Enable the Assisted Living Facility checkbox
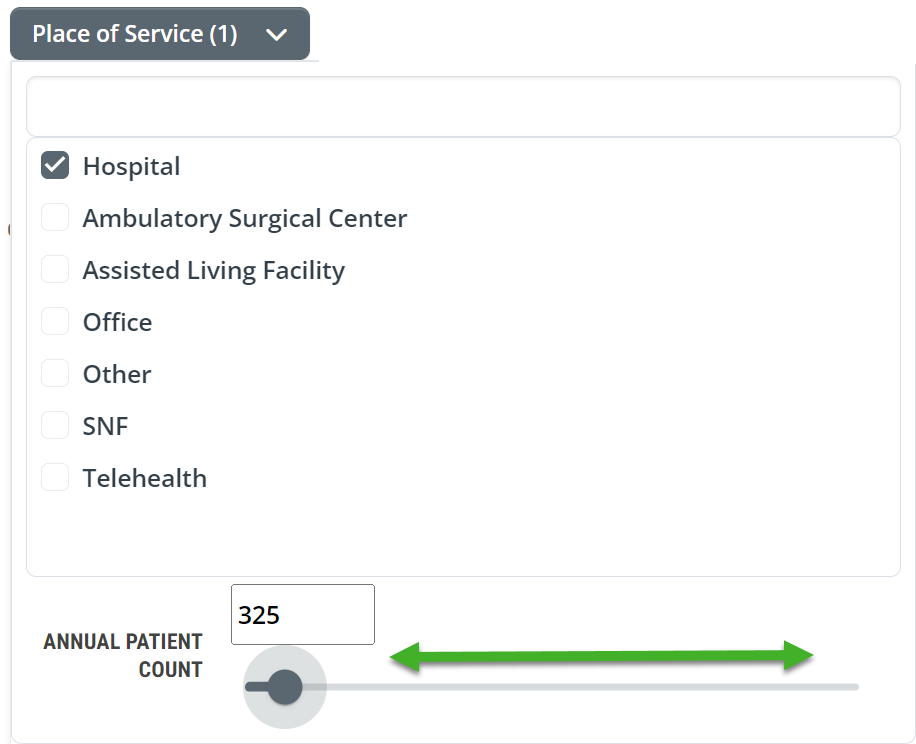The height and width of the screenshot is (744, 916). point(55,269)
